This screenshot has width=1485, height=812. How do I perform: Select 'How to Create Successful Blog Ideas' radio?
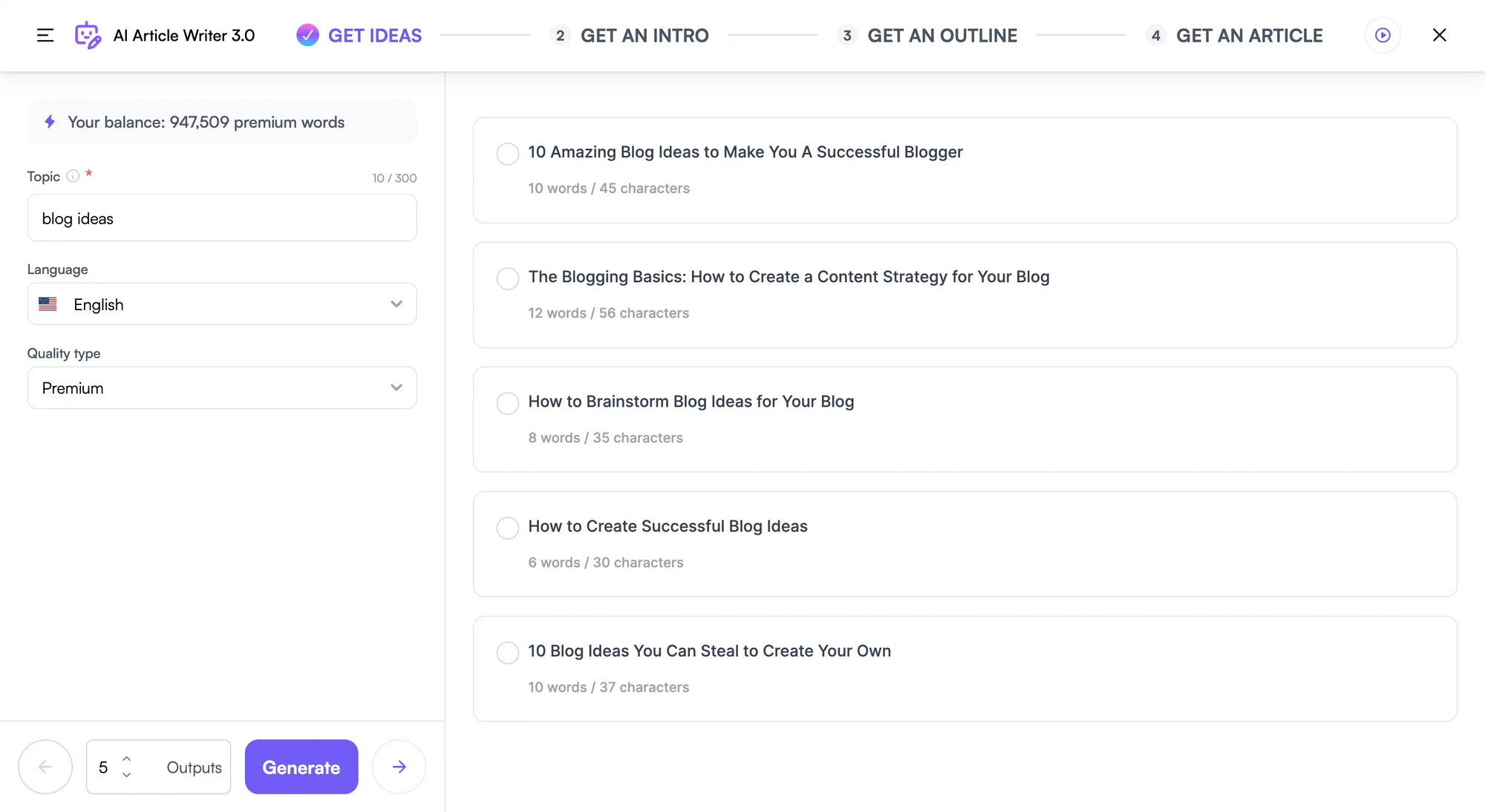pos(508,528)
